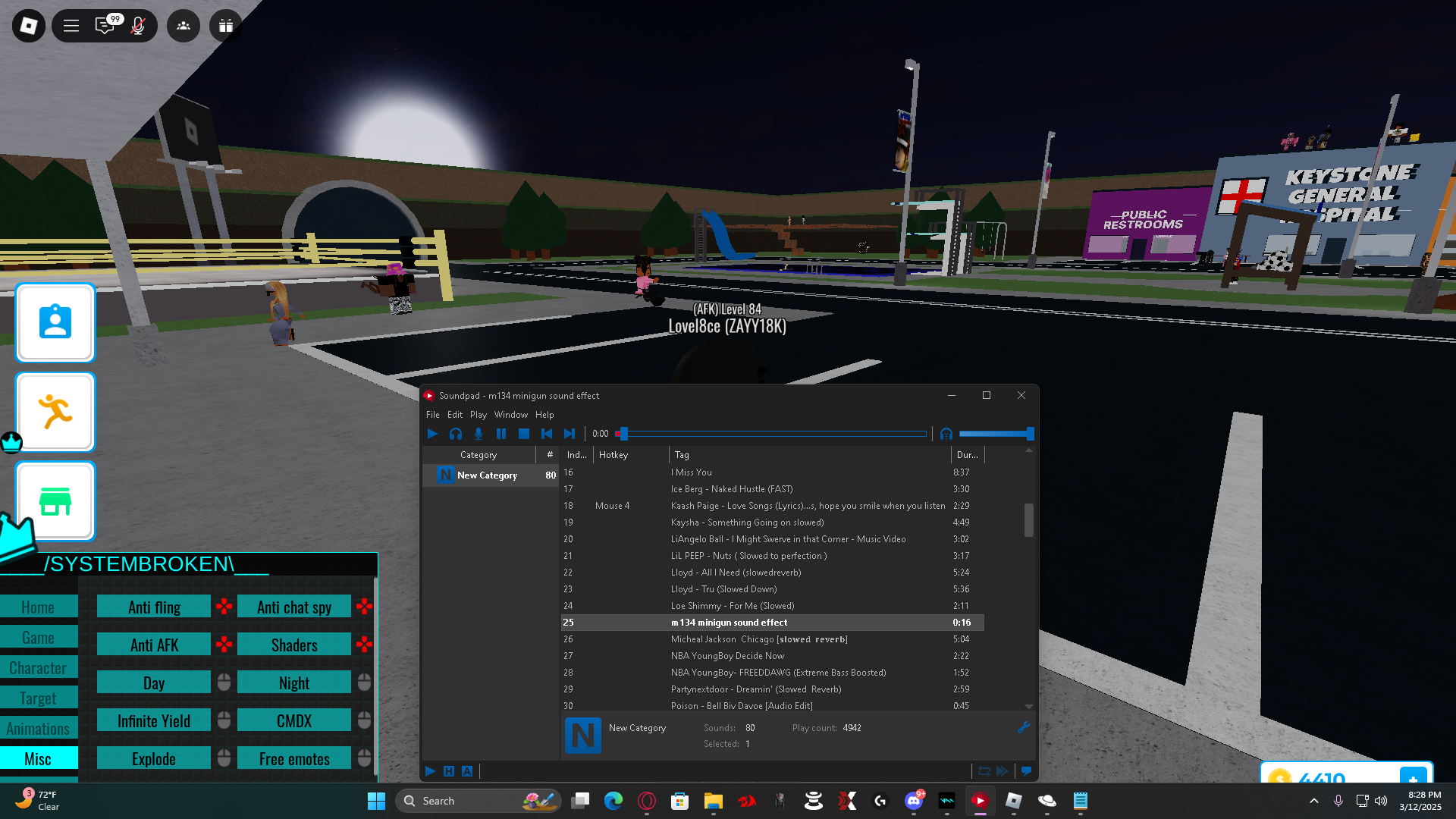
Task: Select 'Ice Berg - Naked Hustle (FAST)' sound
Action: 772,489
